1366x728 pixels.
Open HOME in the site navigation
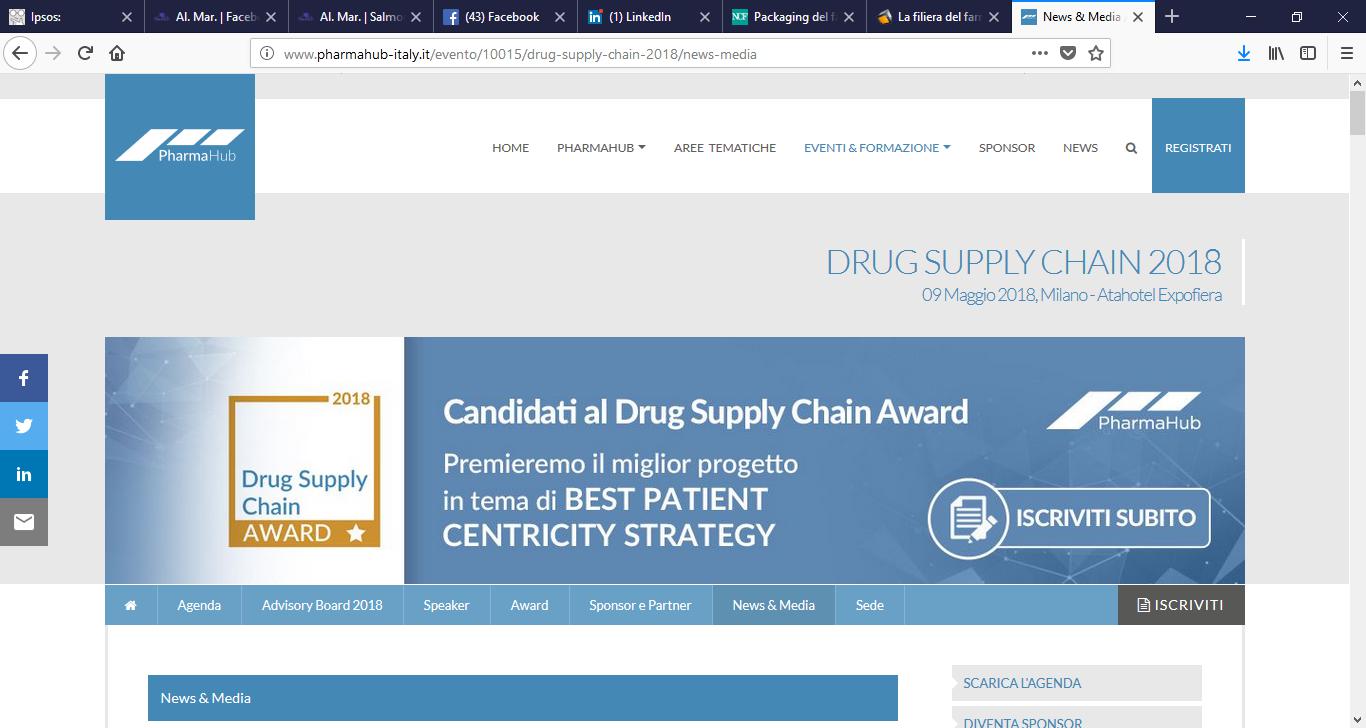(510, 147)
